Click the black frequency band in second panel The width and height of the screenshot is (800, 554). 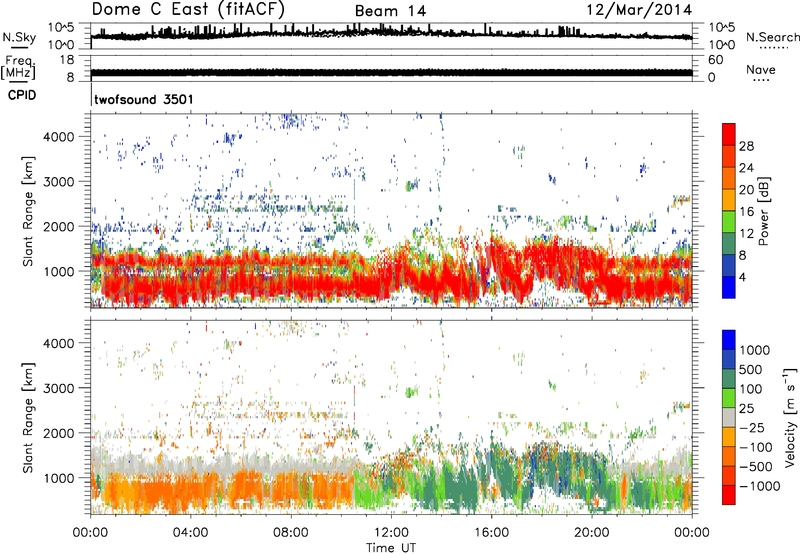tap(391, 73)
